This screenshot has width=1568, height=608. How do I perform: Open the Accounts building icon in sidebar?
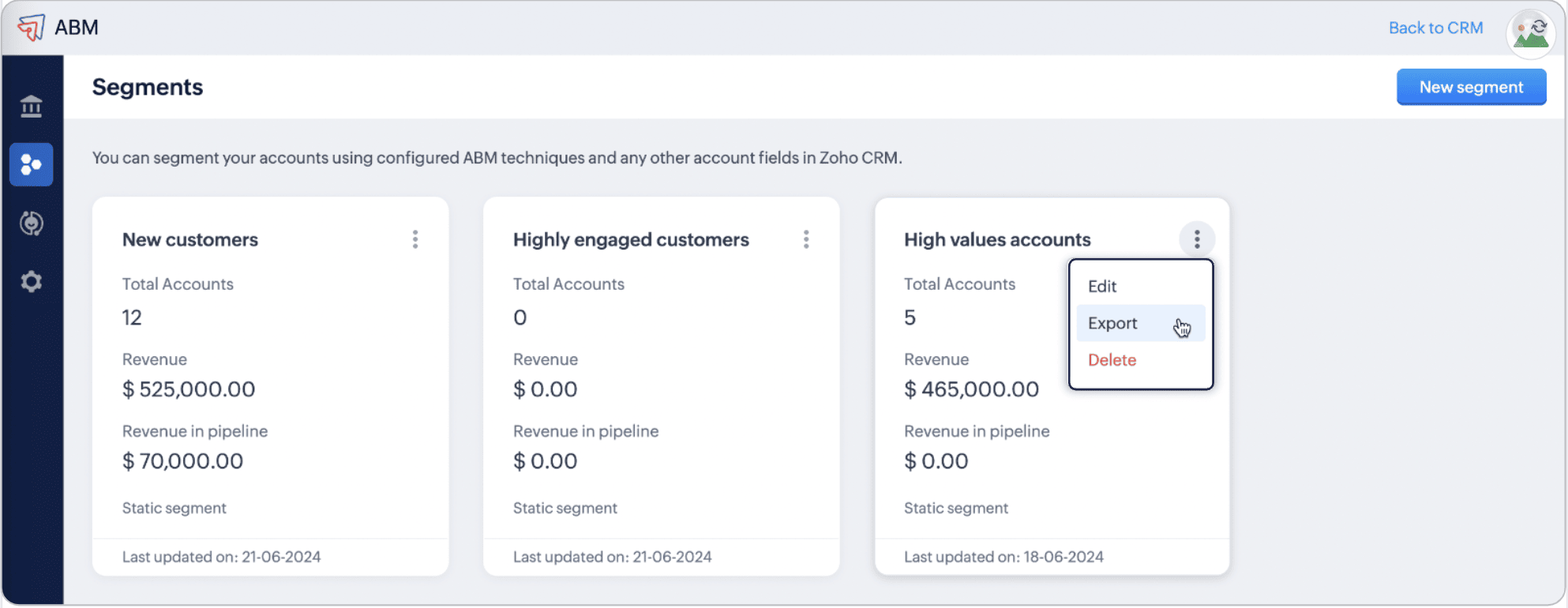(x=32, y=106)
